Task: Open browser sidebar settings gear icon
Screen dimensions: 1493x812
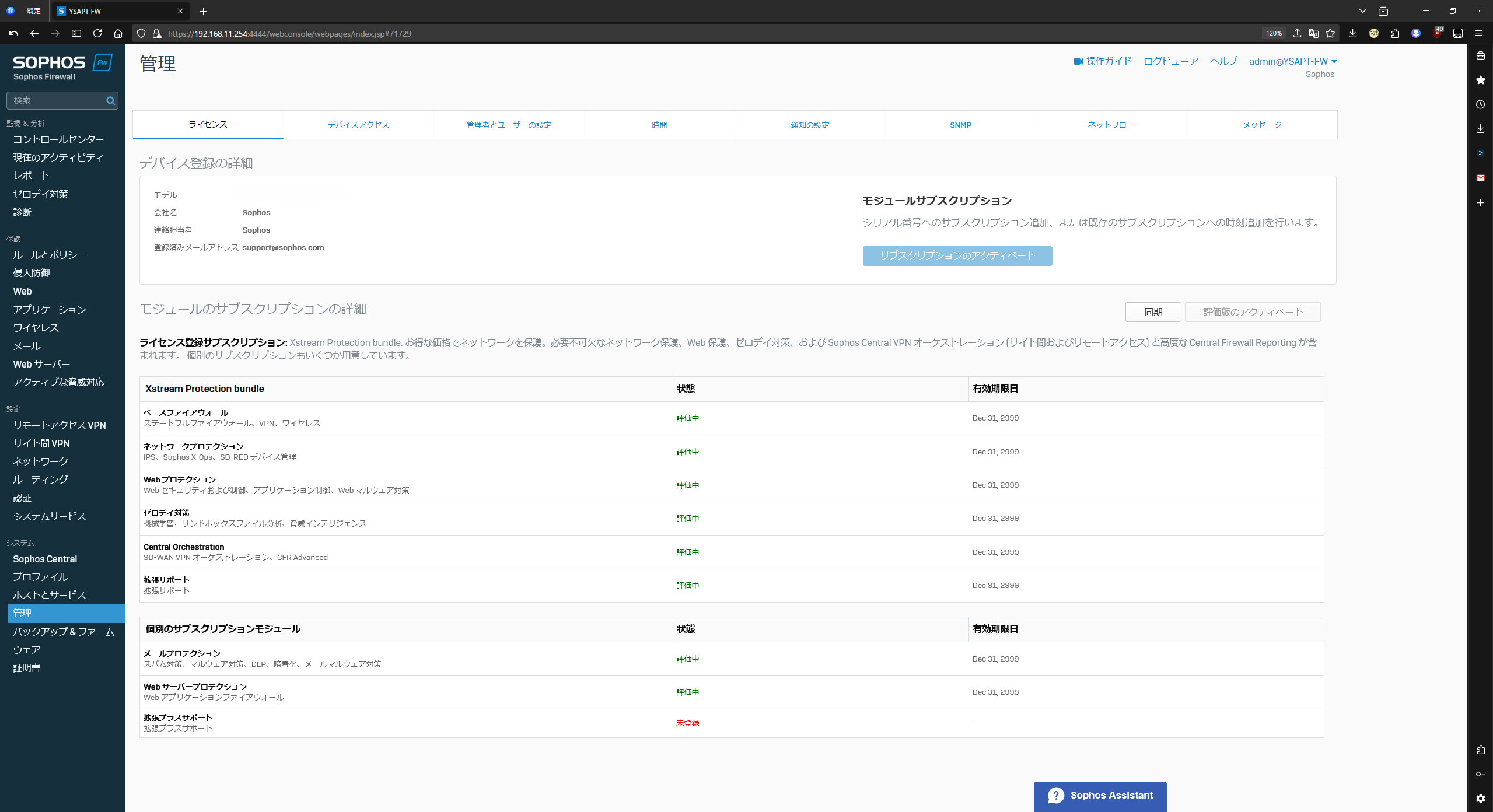Action: pyautogui.click(x=1480, y=799)
